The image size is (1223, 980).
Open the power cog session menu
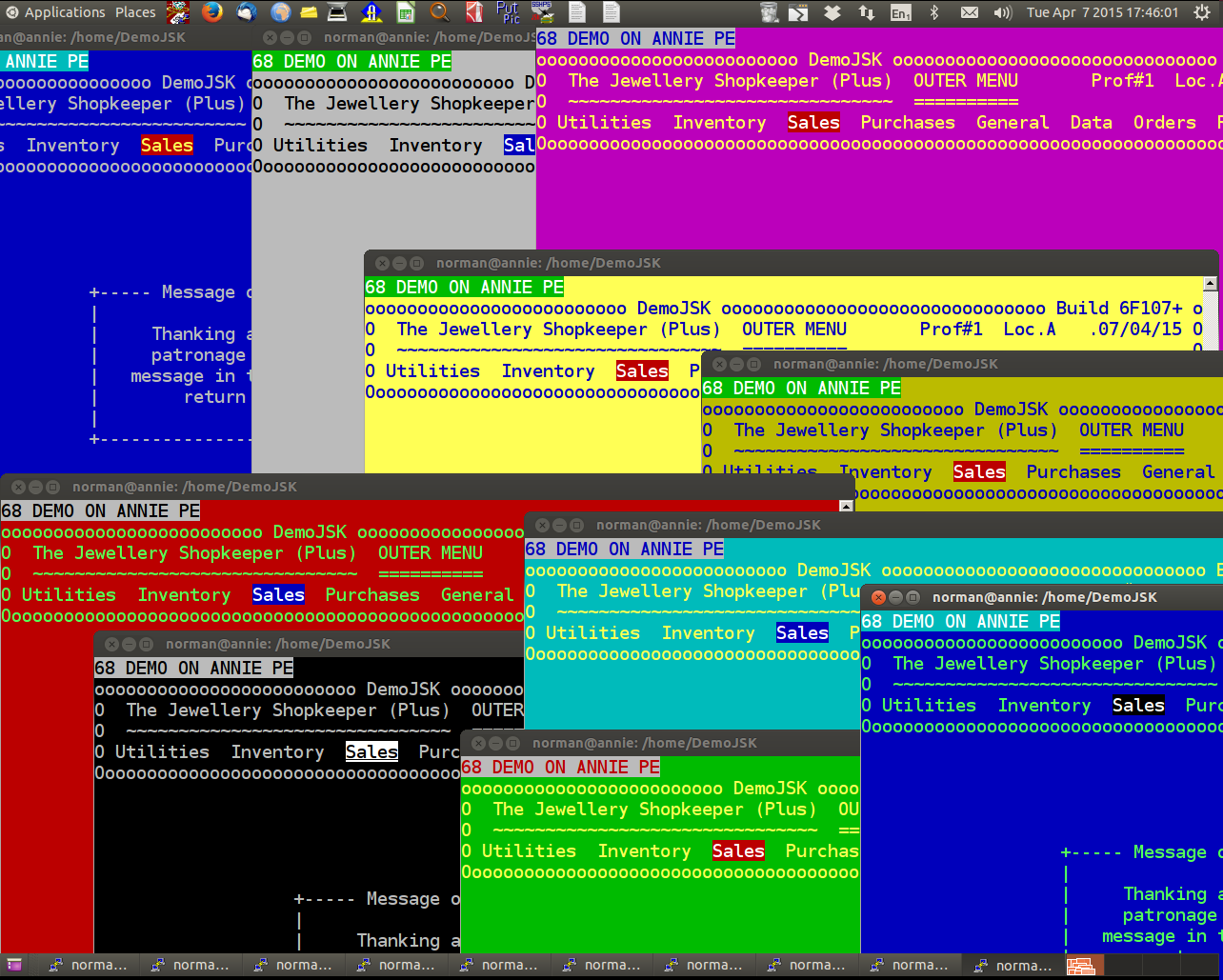tap(1204, 12)
